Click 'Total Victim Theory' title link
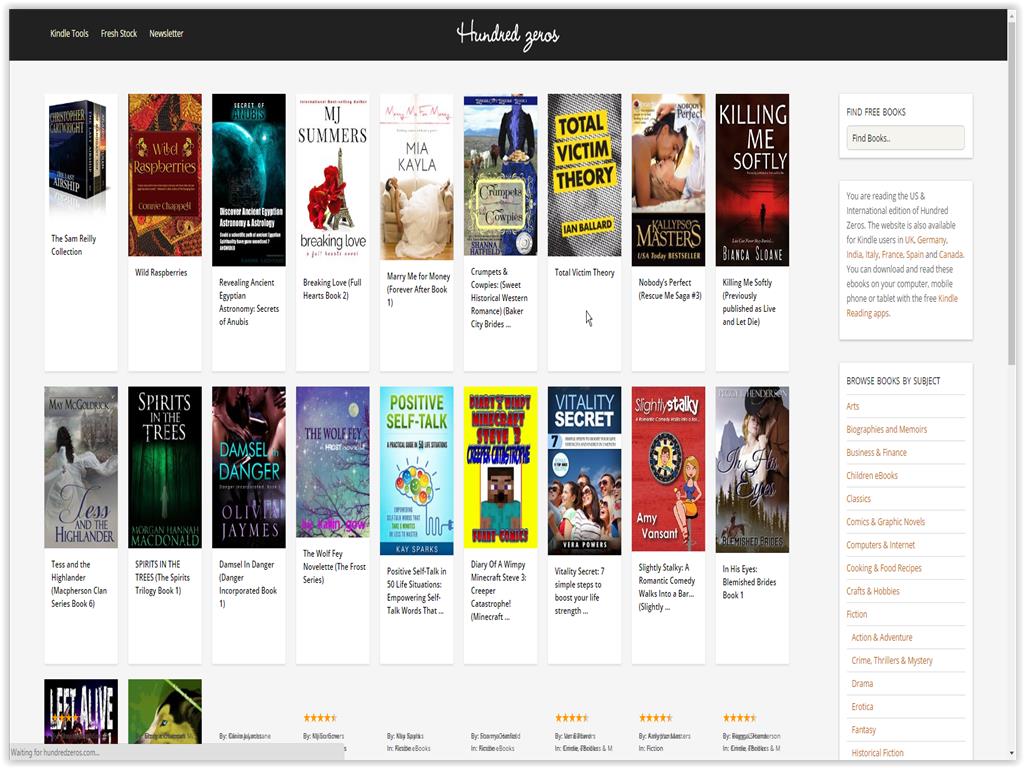Image resolution: width=1024 pixels, height=768 pixels. tap(584, 272)
